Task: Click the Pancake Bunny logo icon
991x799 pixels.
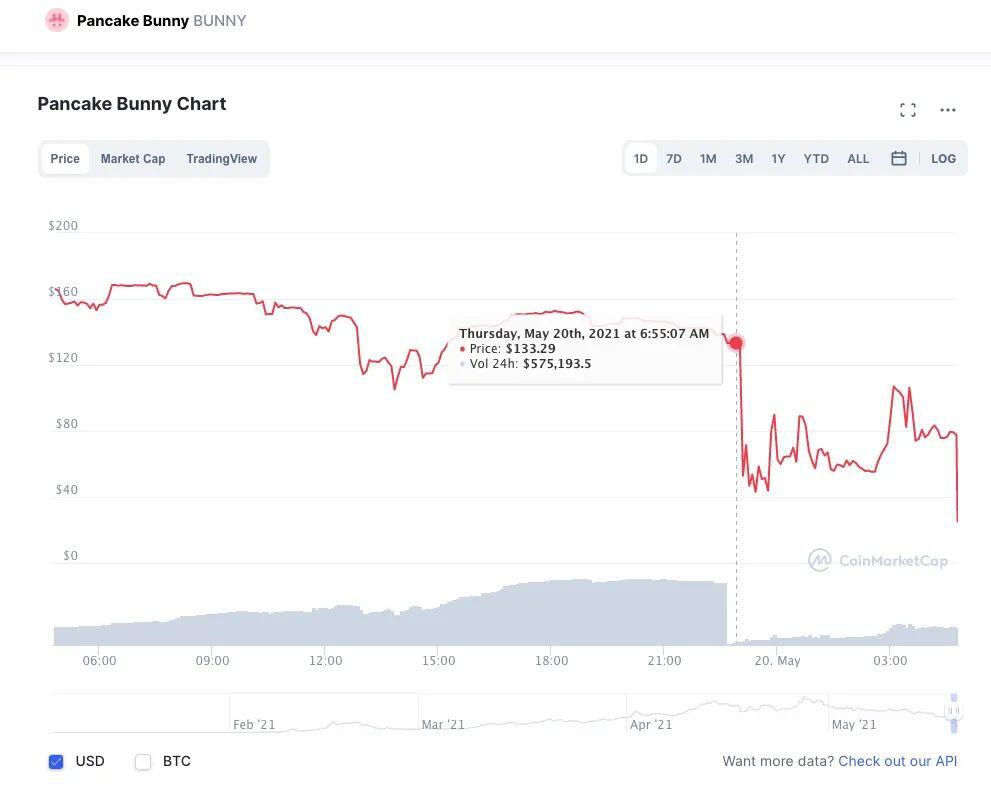Action: tap(56, 20)
